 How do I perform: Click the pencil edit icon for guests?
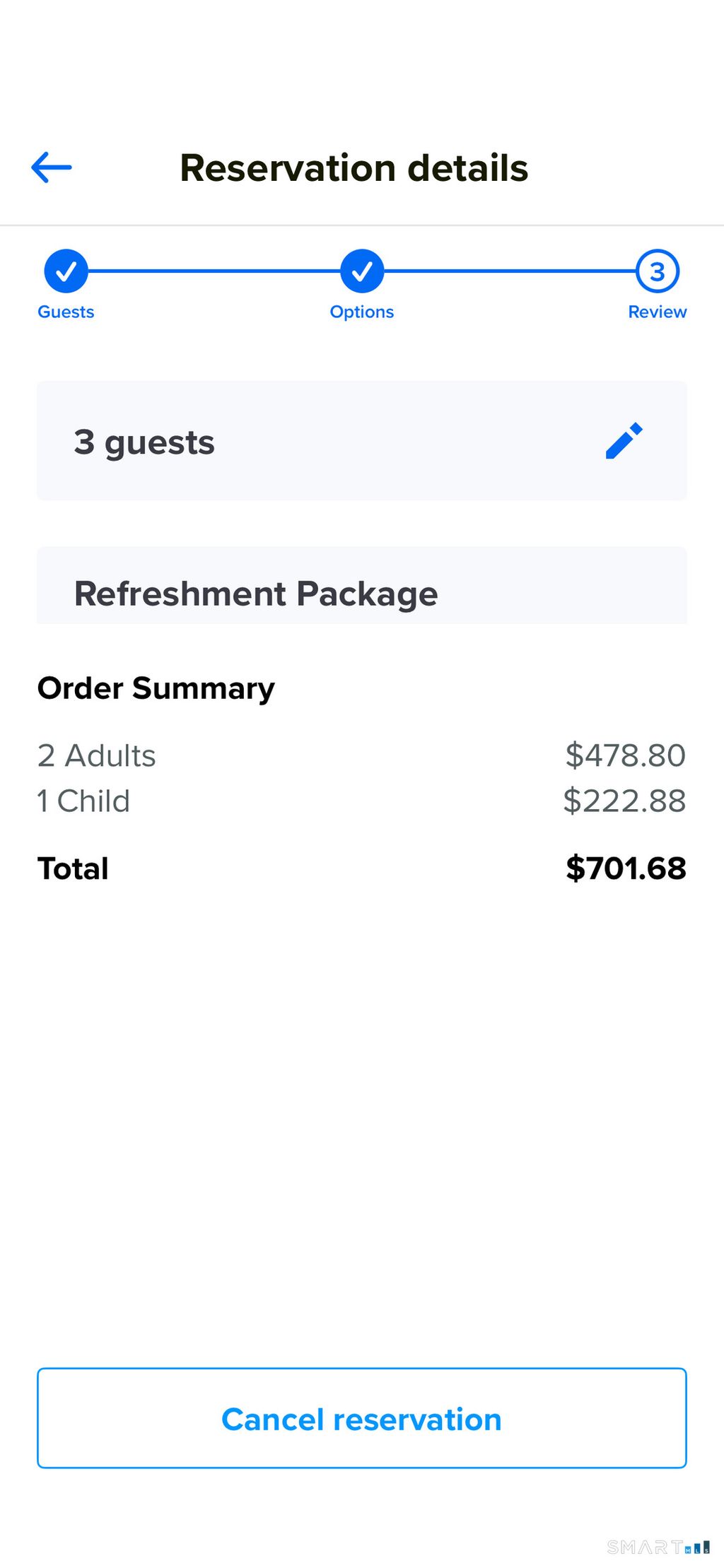624,441
